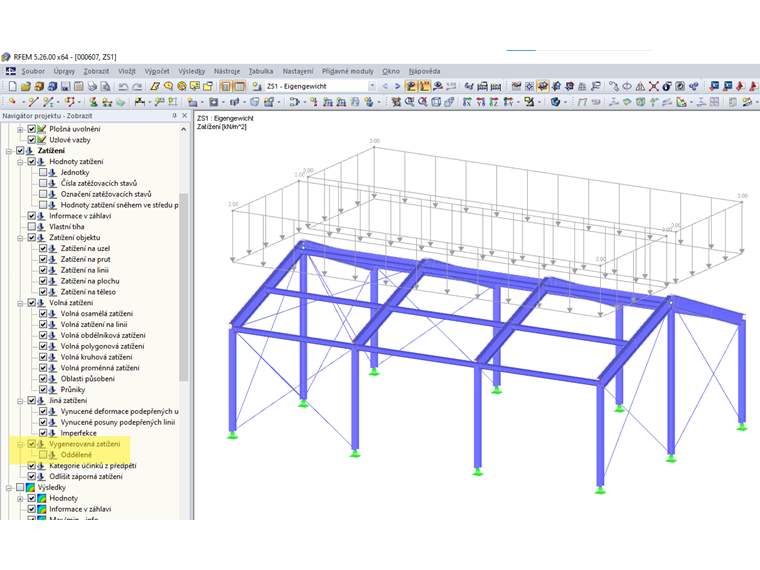Collapse Jiná zatížení tree node
The height and width of the screenshot is (570, 760).
(x=20, y=400)
